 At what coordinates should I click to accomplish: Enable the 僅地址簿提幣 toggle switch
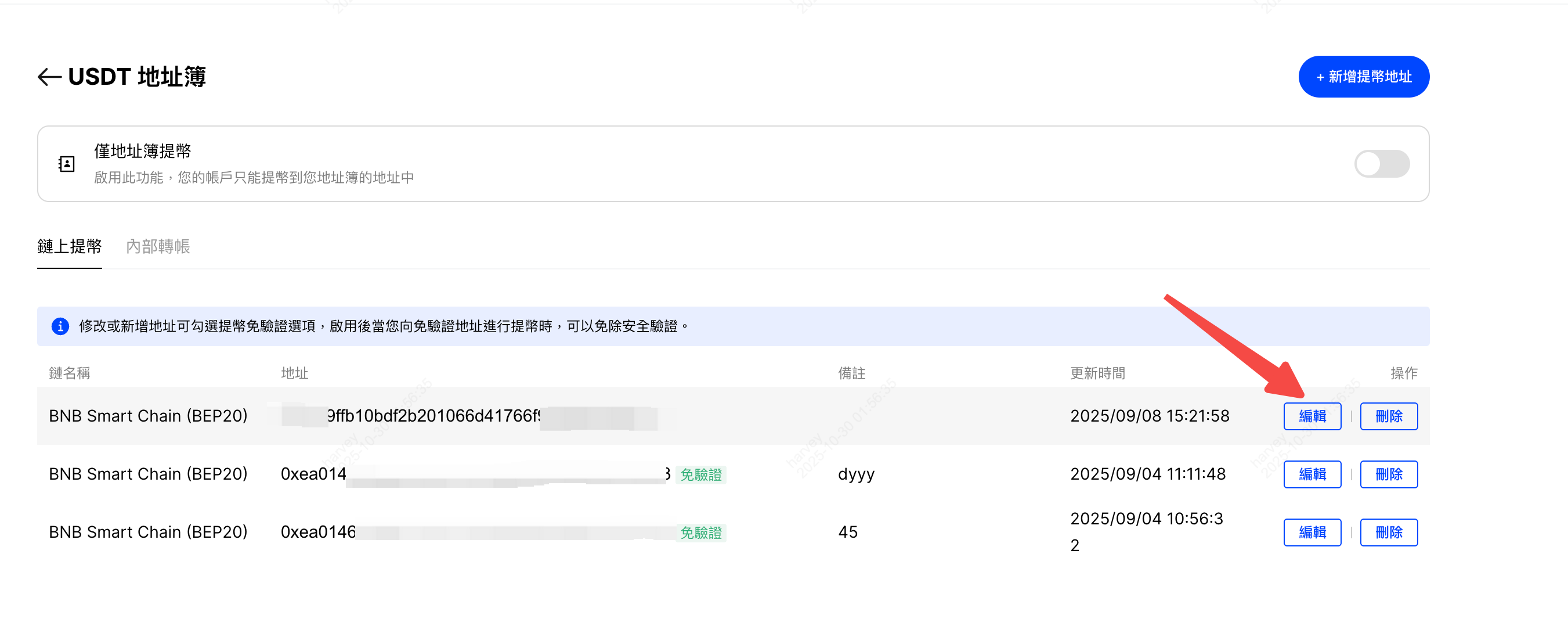pyautogui.click(x=1381, y=164)
